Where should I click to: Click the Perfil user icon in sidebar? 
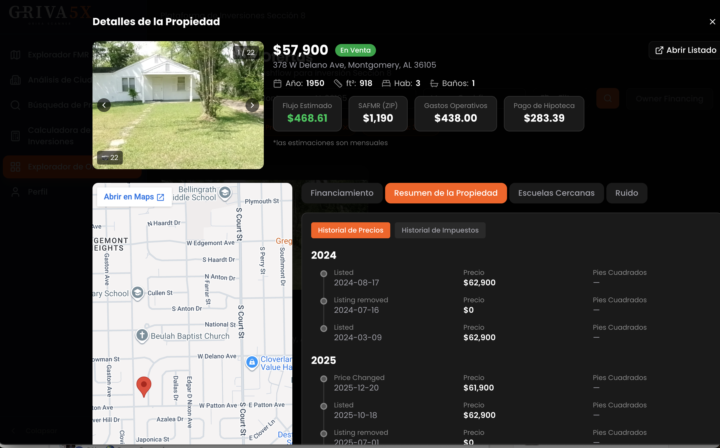click(x=15, y=192)
